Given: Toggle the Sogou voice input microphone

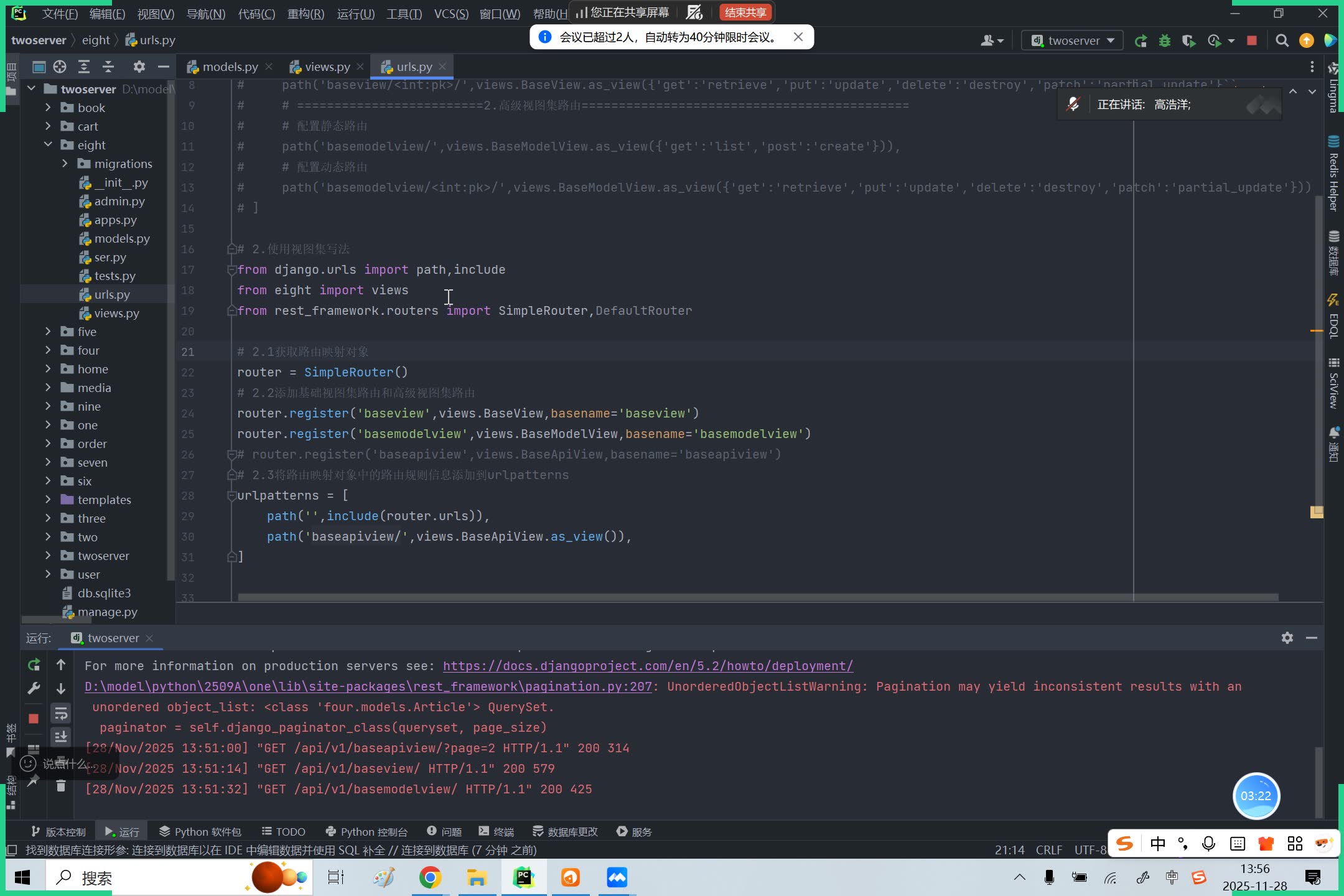Looking at the screenshot, I should [1208, 844].
